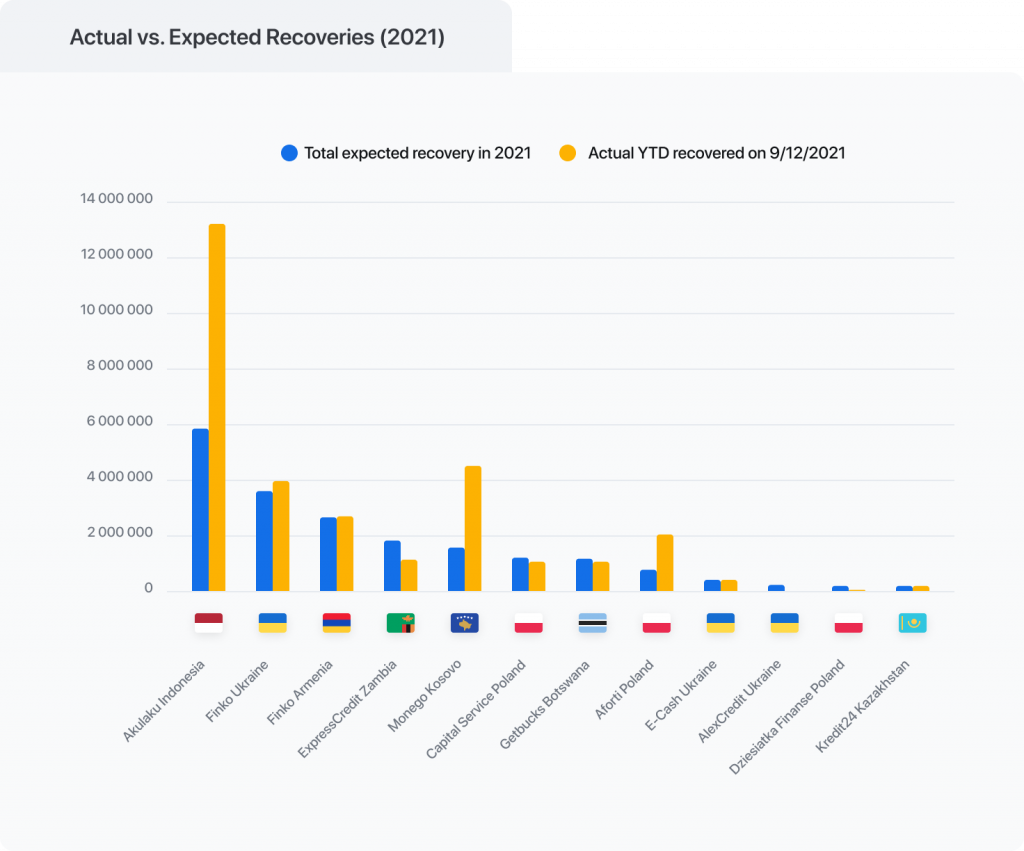Viewport: 1024px width, 851px height.
Task: Select the yellow actual bar for Finko Ukraine
Action: [281, 536]
